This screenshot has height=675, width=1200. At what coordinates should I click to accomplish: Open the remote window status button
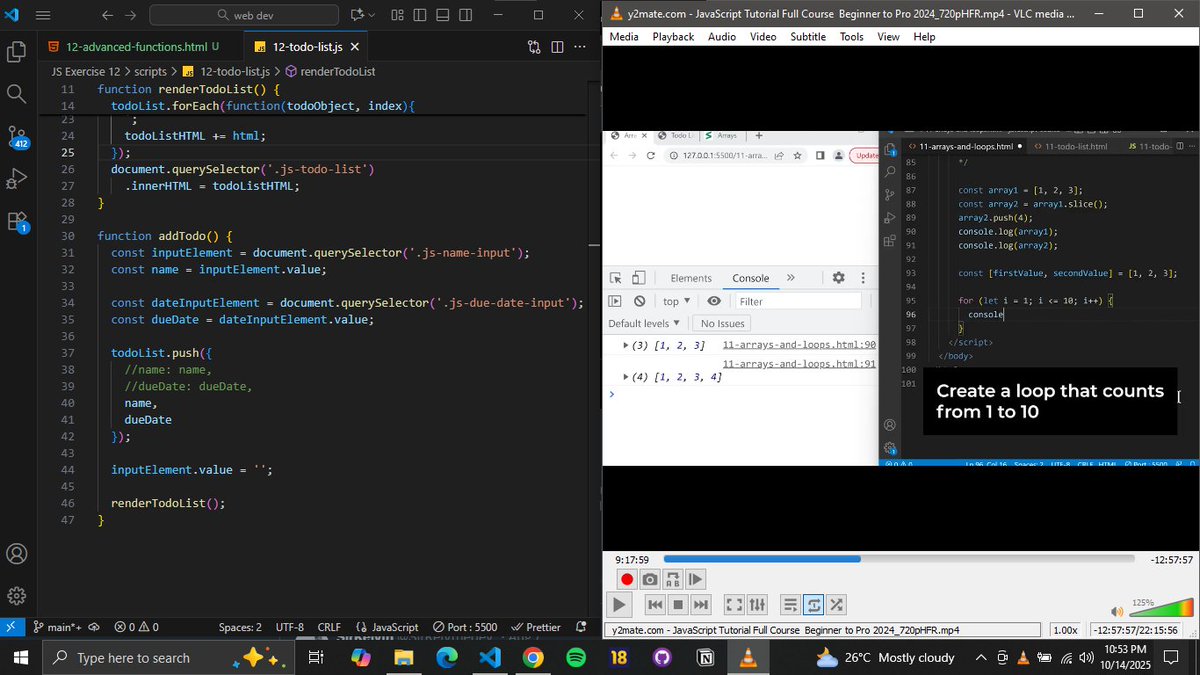pyautogui.click(x=11, y=627)
